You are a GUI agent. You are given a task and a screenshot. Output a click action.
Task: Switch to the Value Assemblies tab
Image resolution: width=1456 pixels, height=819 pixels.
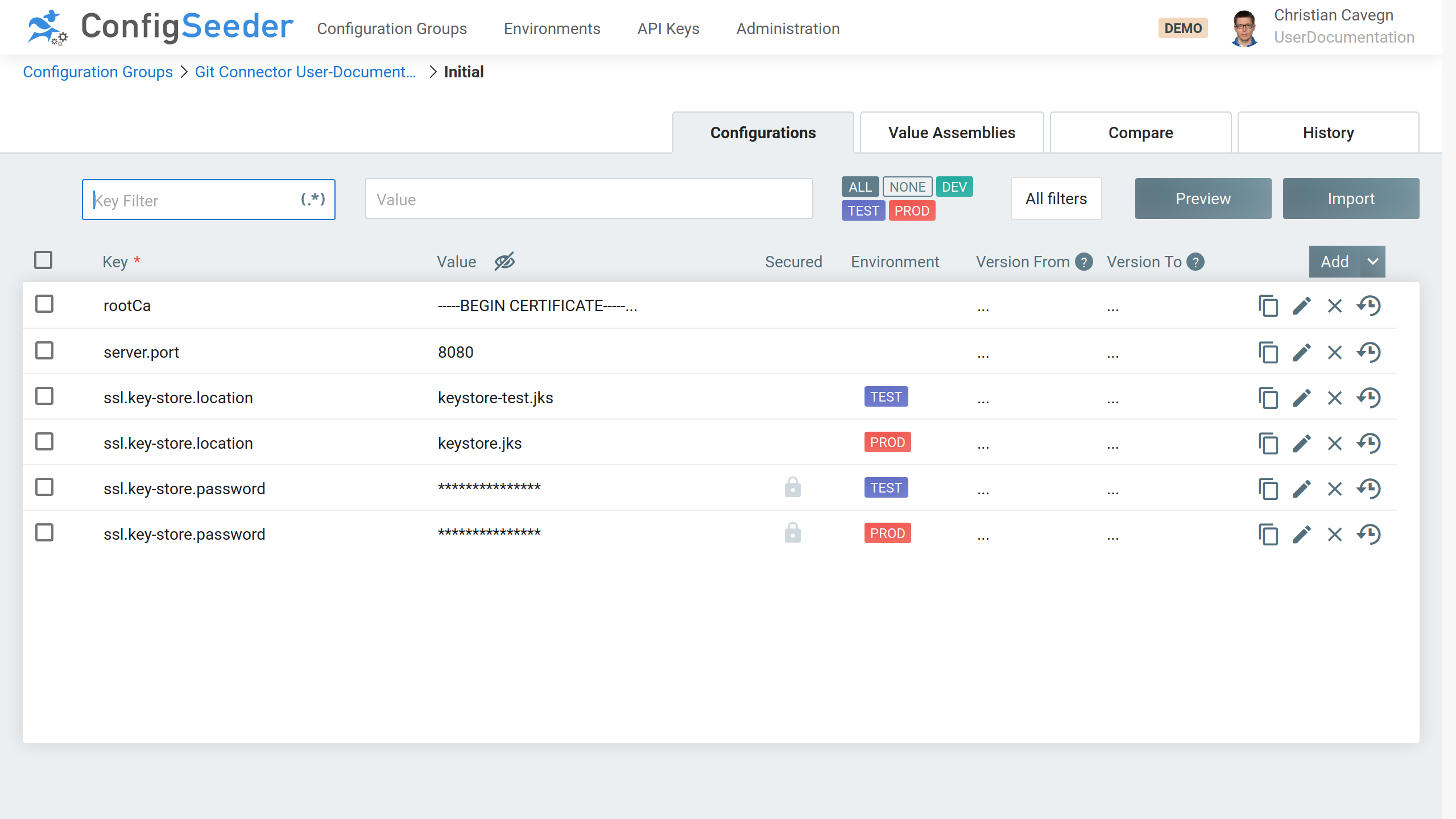pos(952,133)
